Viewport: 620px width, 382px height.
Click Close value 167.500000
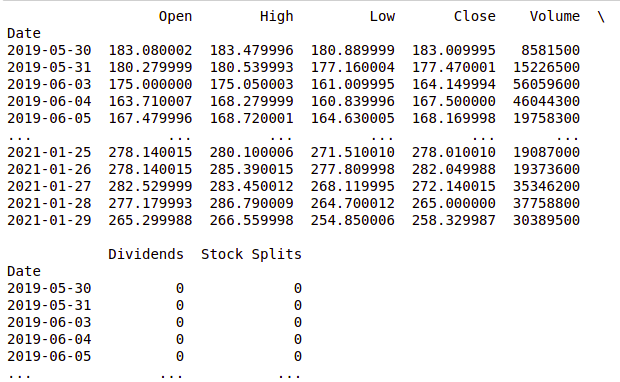454,101
